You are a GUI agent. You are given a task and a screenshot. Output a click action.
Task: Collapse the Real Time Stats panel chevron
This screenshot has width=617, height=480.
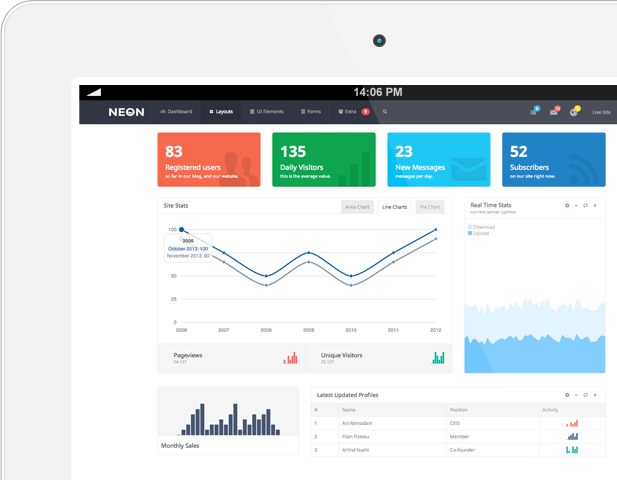pyautogui.click(x=576, y=205)
